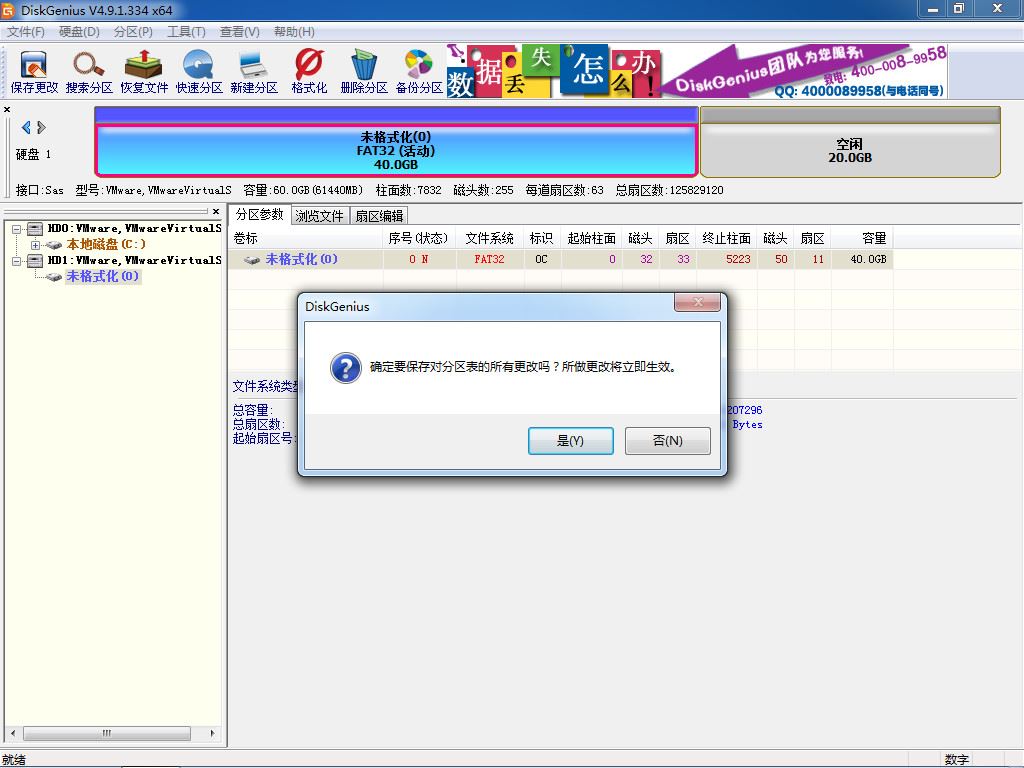Expand the 本地磁盘(C:) tree node
This screenshot has width=1024, height=768.
point(35,245)
